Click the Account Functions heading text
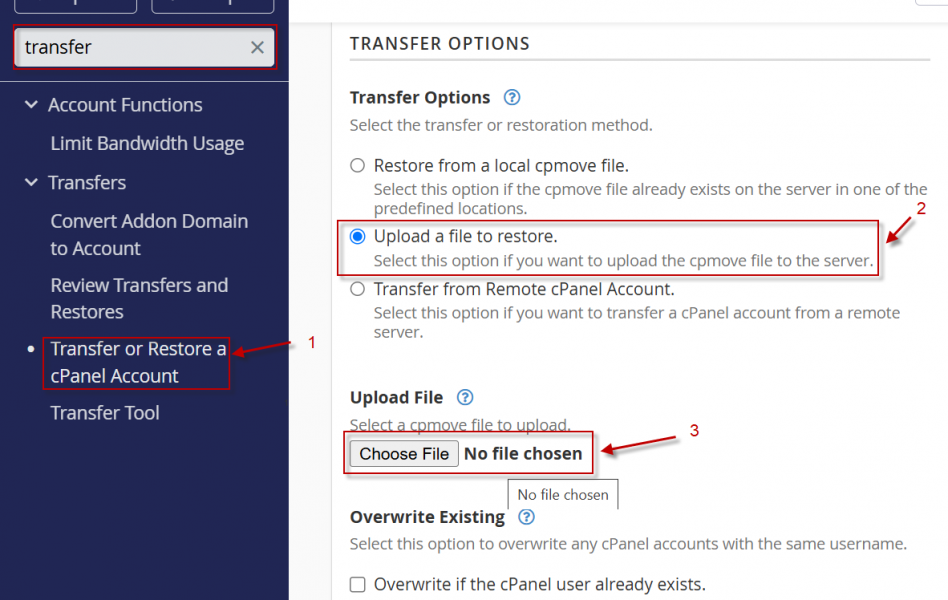 [x=125, y=105]
